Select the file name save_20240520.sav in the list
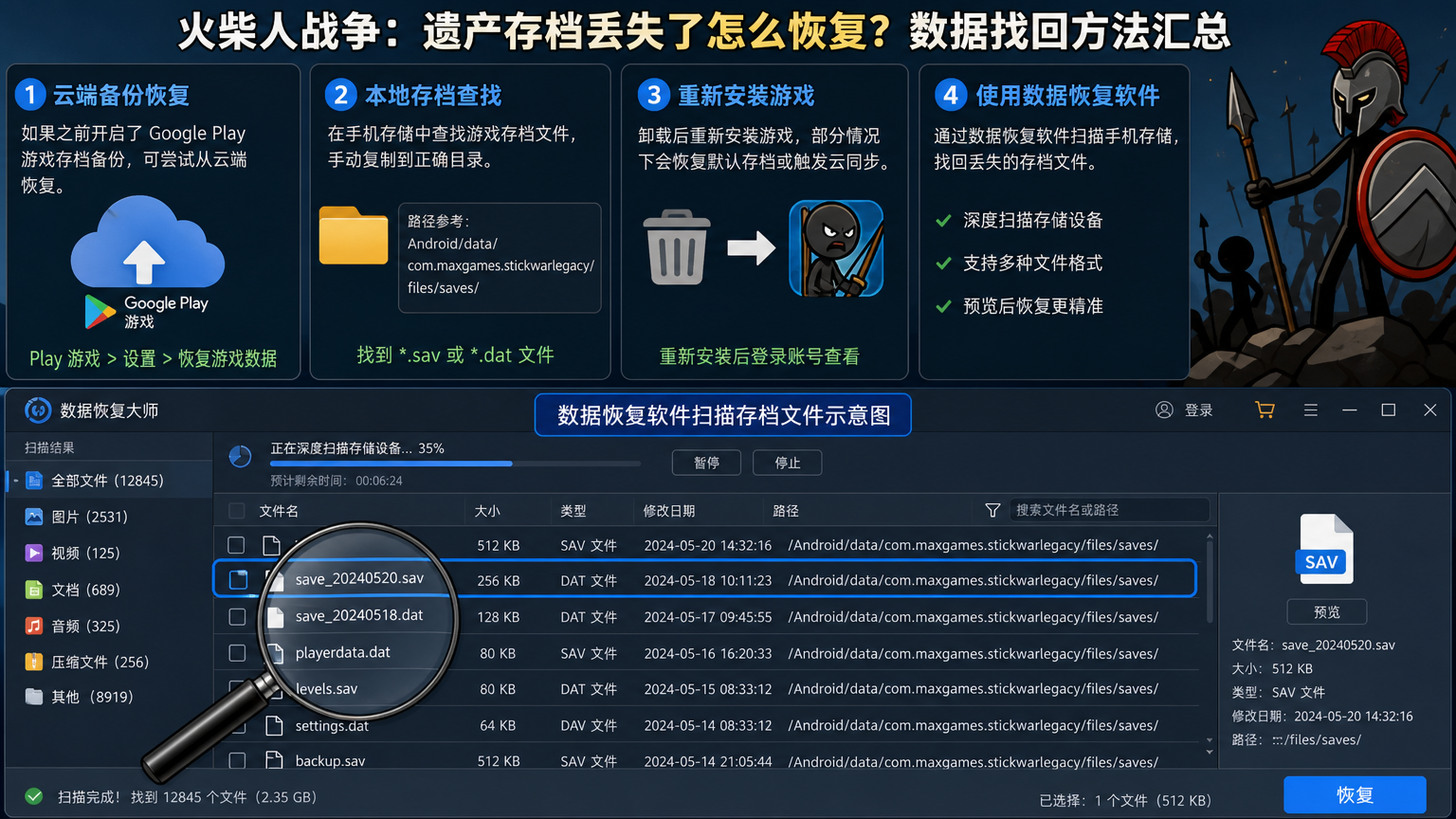 (x=359, y=578)
